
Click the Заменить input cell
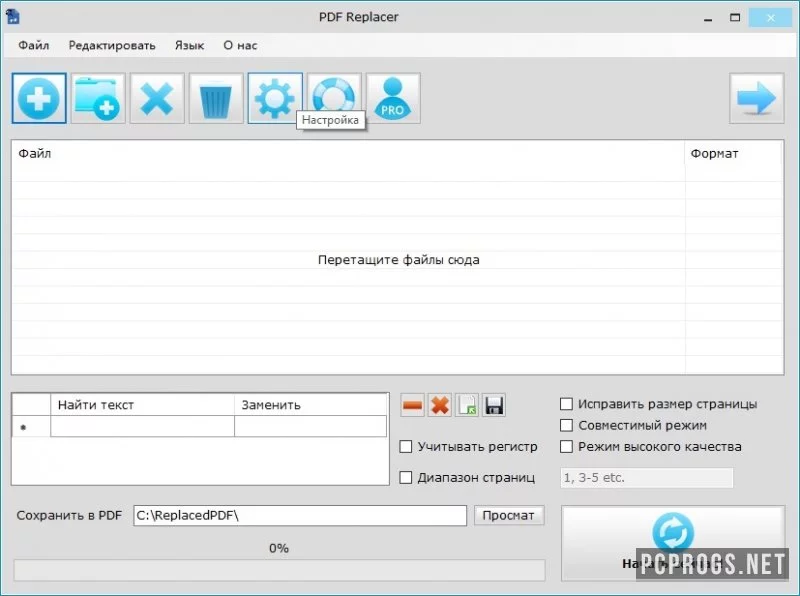(311, 427)
